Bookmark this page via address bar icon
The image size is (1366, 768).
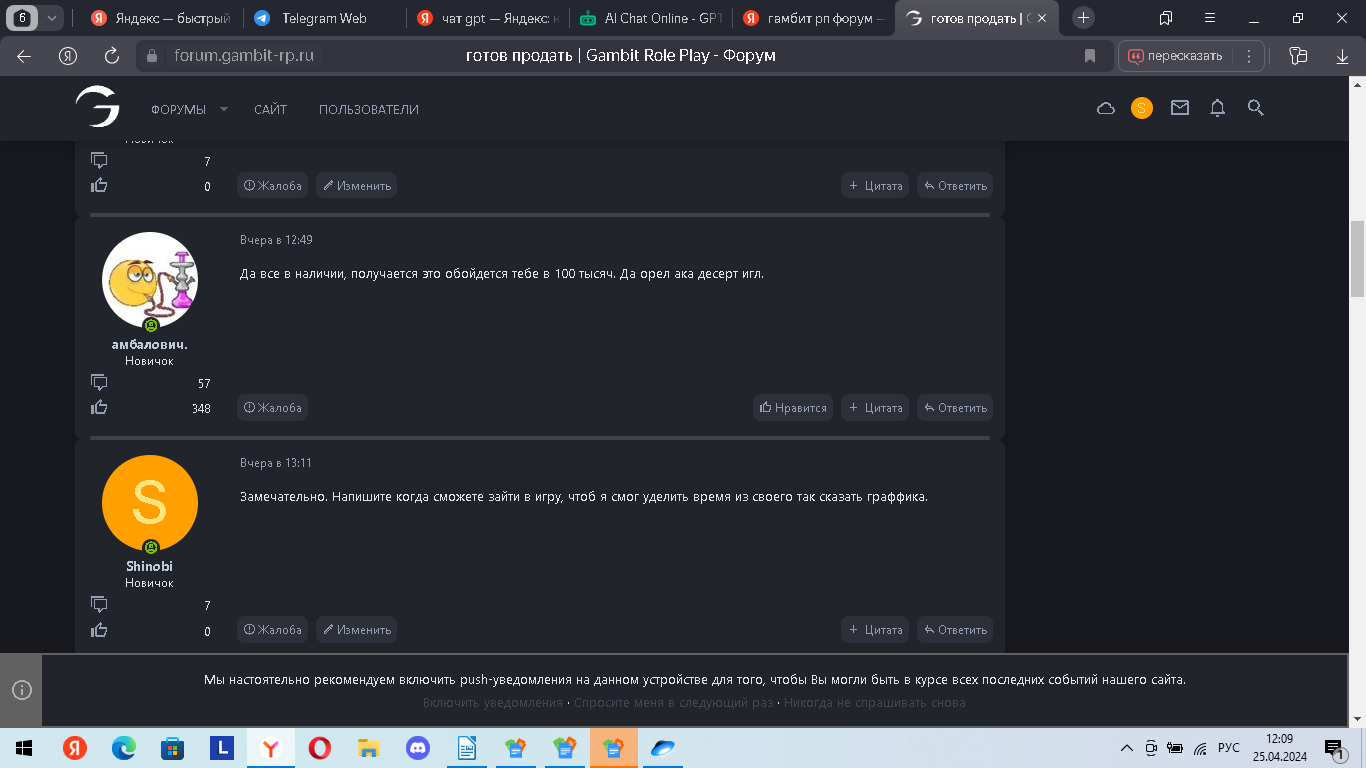coord(1090,56)
